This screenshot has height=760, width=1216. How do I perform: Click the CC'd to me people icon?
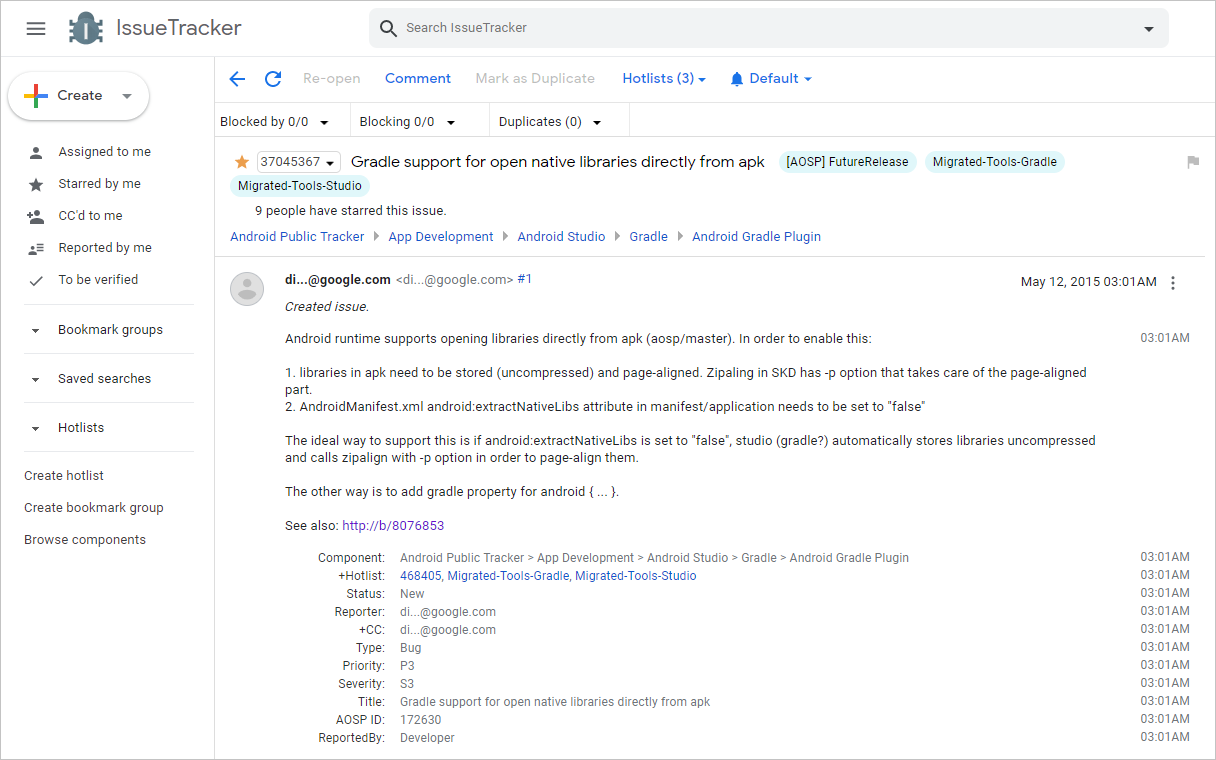pos(36,216)
